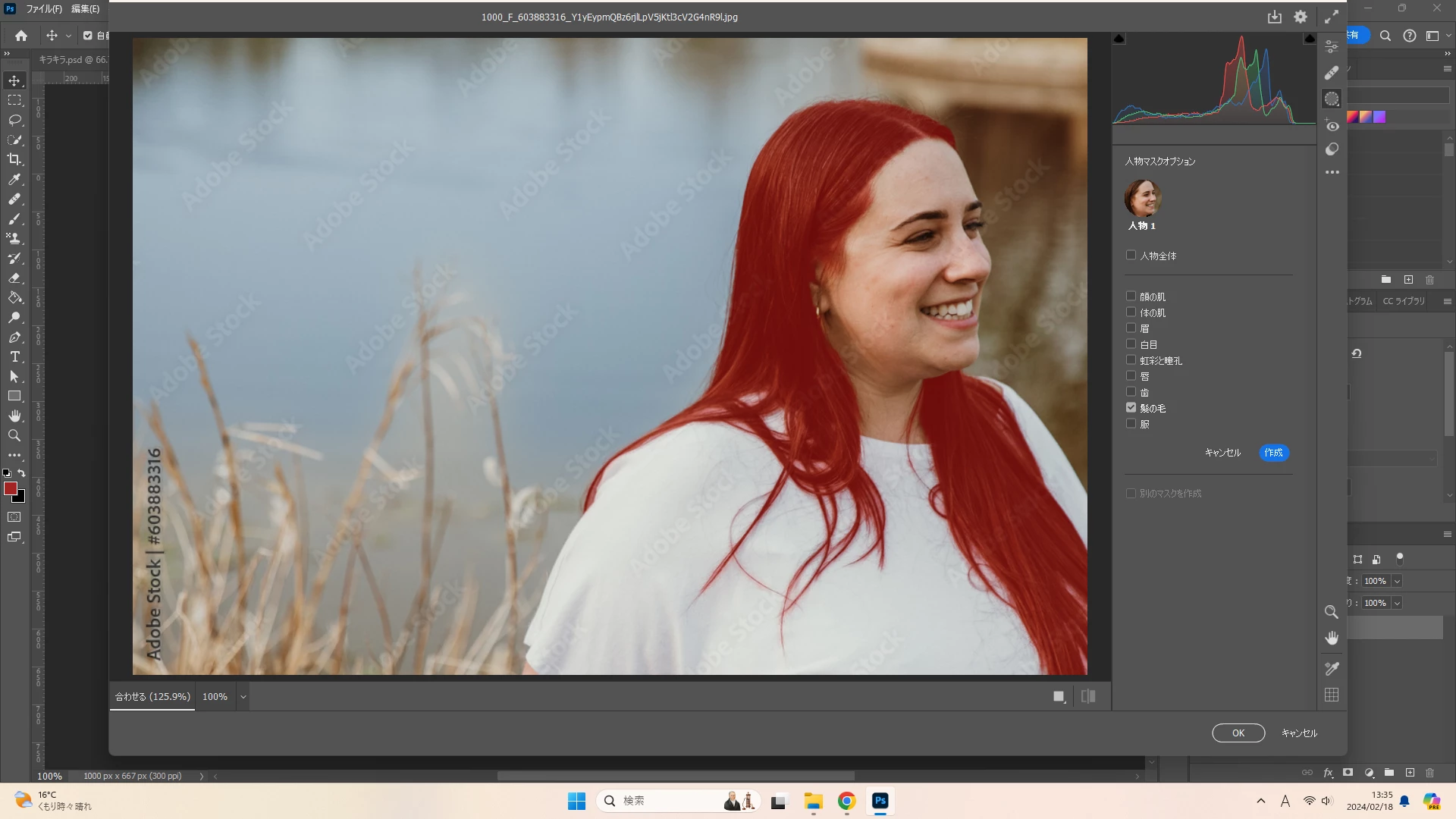Open the 編集(E) menu
Screen dimensions: 1456x819
coord(85,9)
